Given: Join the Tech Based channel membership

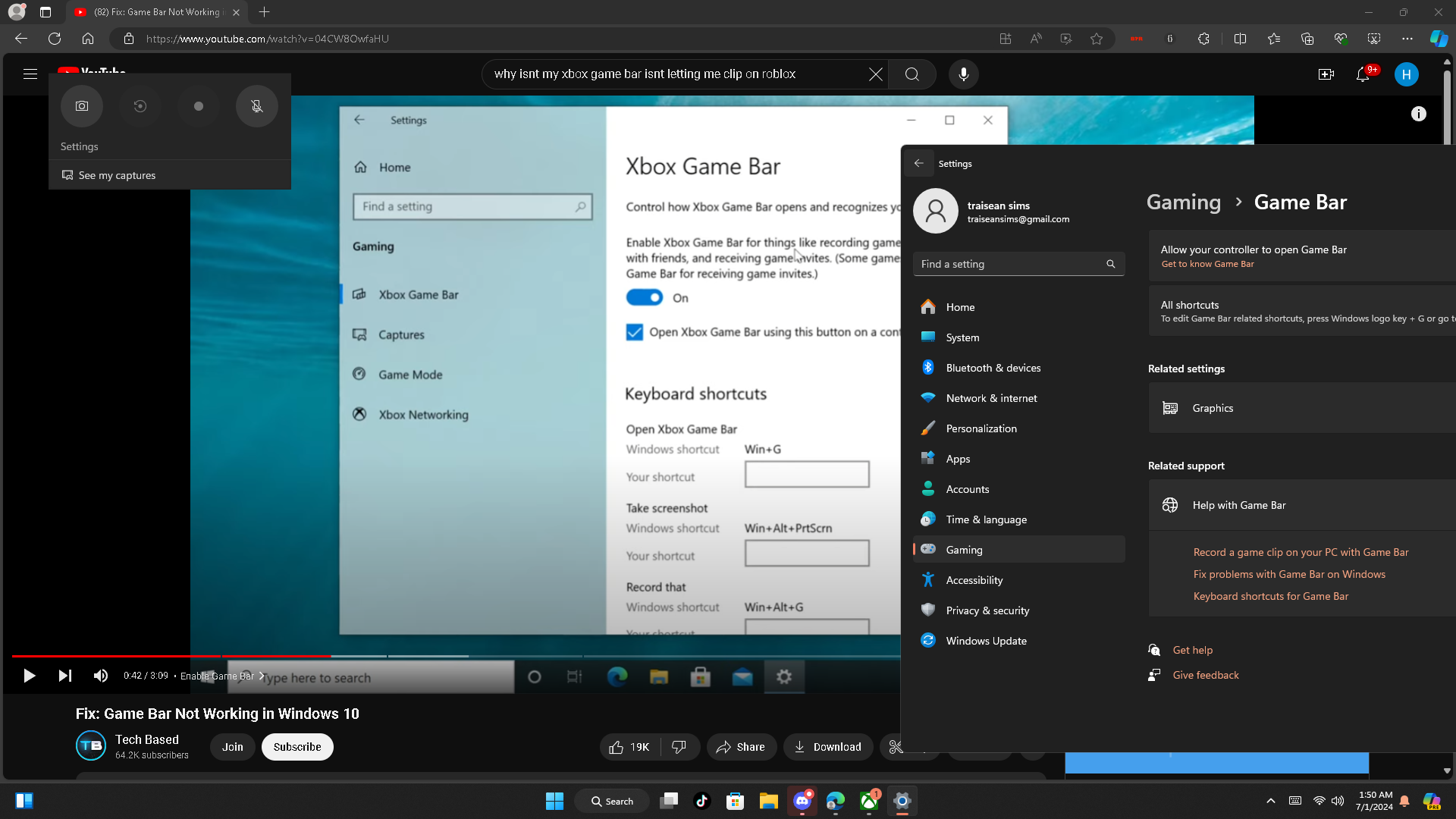Looking at the screenshot, I should 233,747.
